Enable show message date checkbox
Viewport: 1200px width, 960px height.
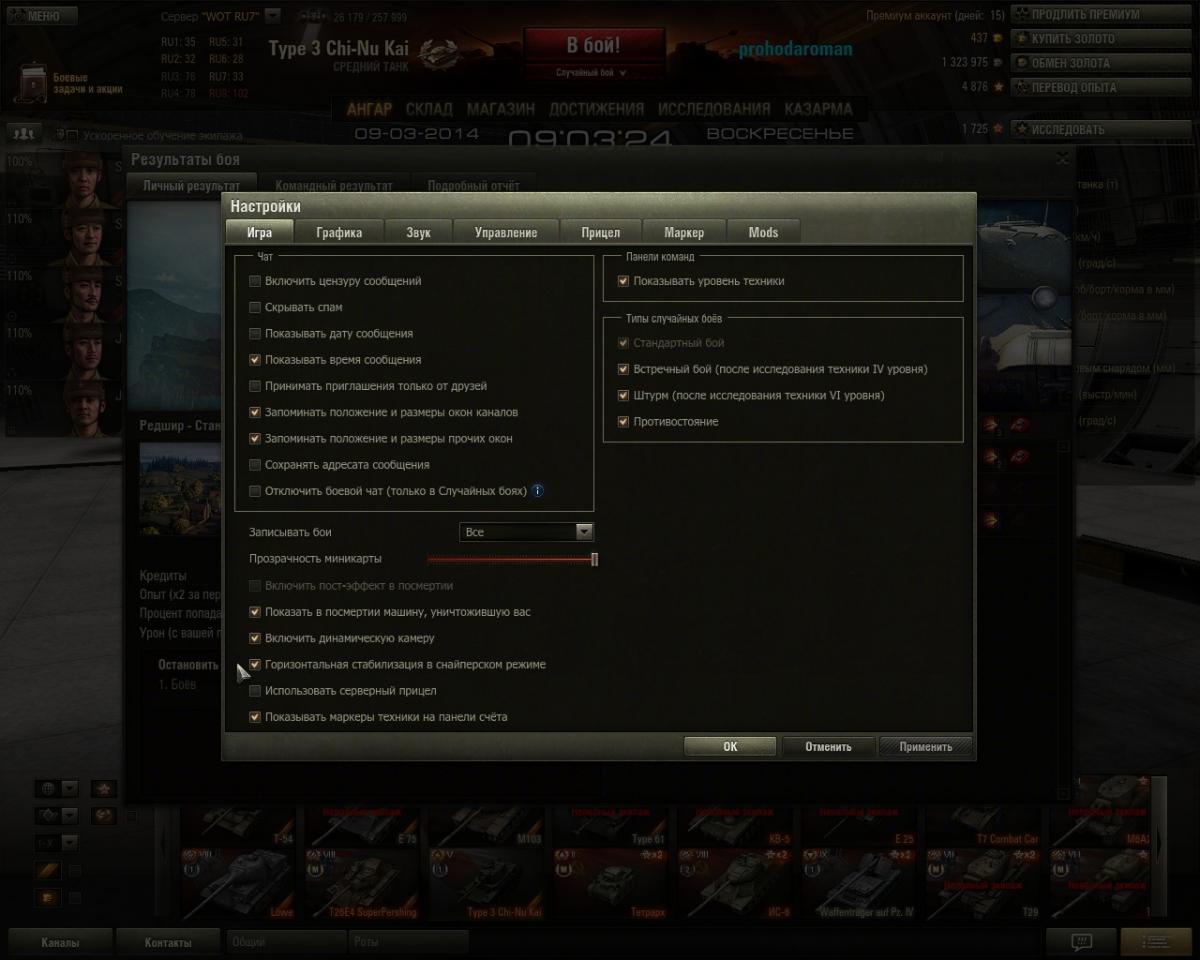point(255,334)
